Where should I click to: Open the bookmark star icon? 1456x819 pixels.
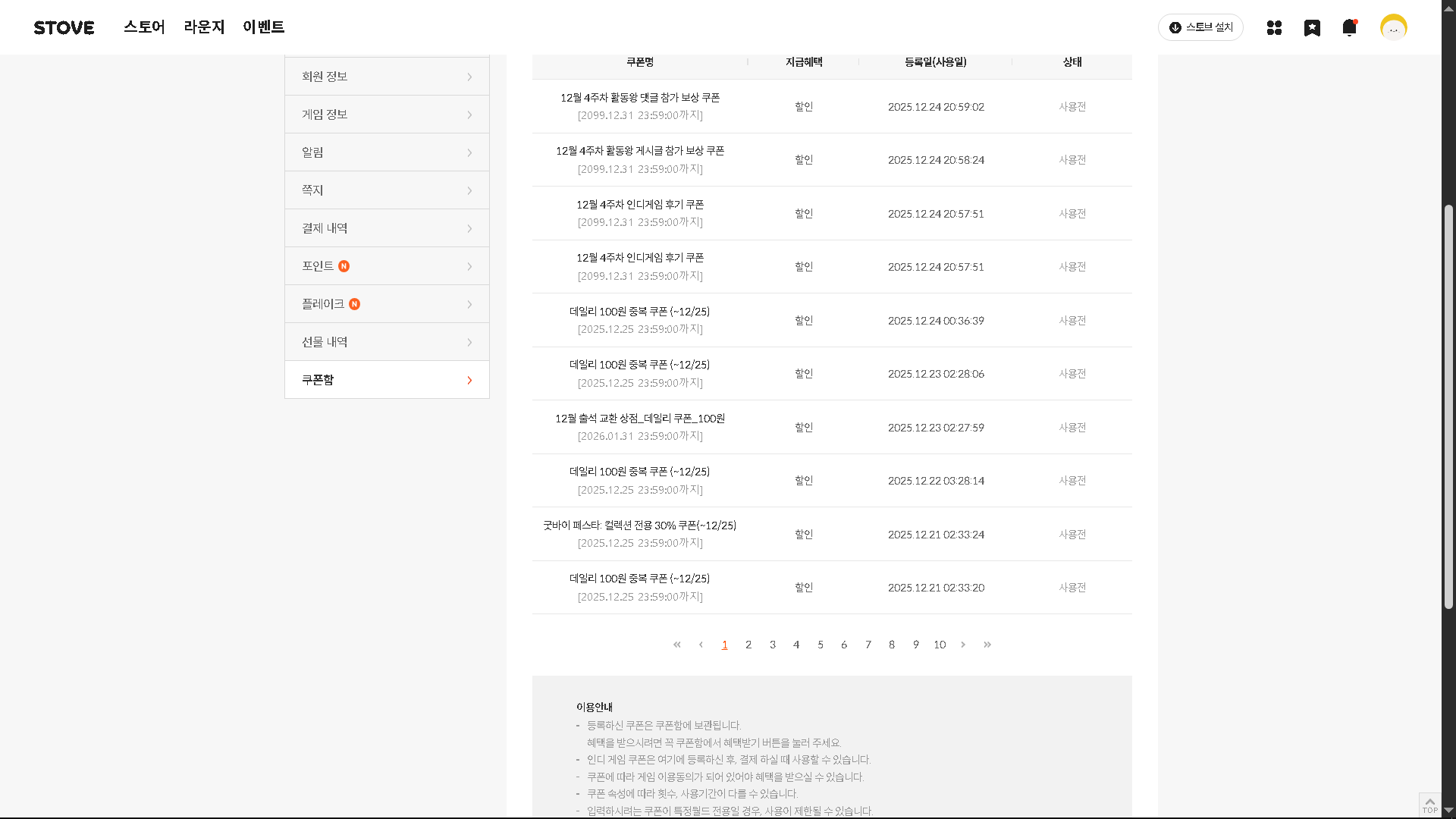(1312, 27)
